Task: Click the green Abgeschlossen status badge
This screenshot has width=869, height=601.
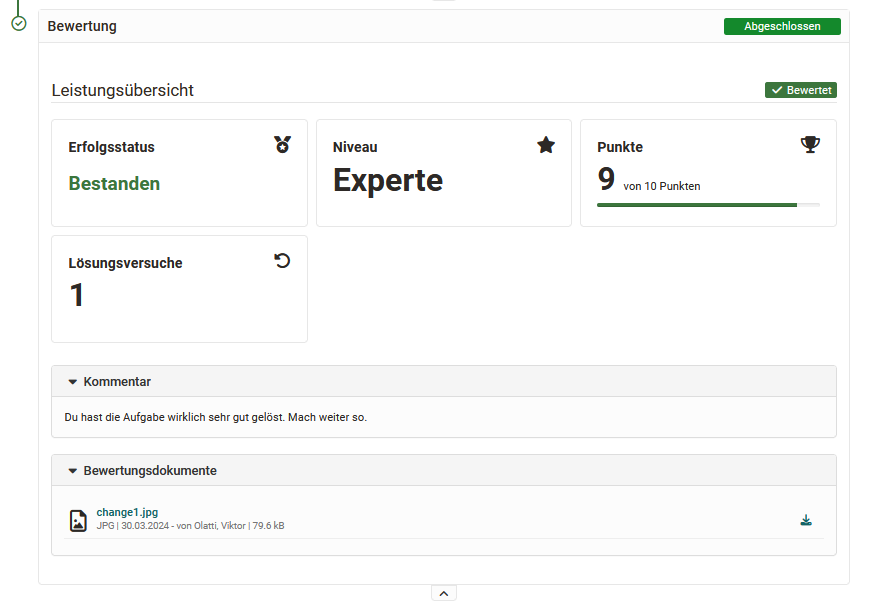Action: 782,26
